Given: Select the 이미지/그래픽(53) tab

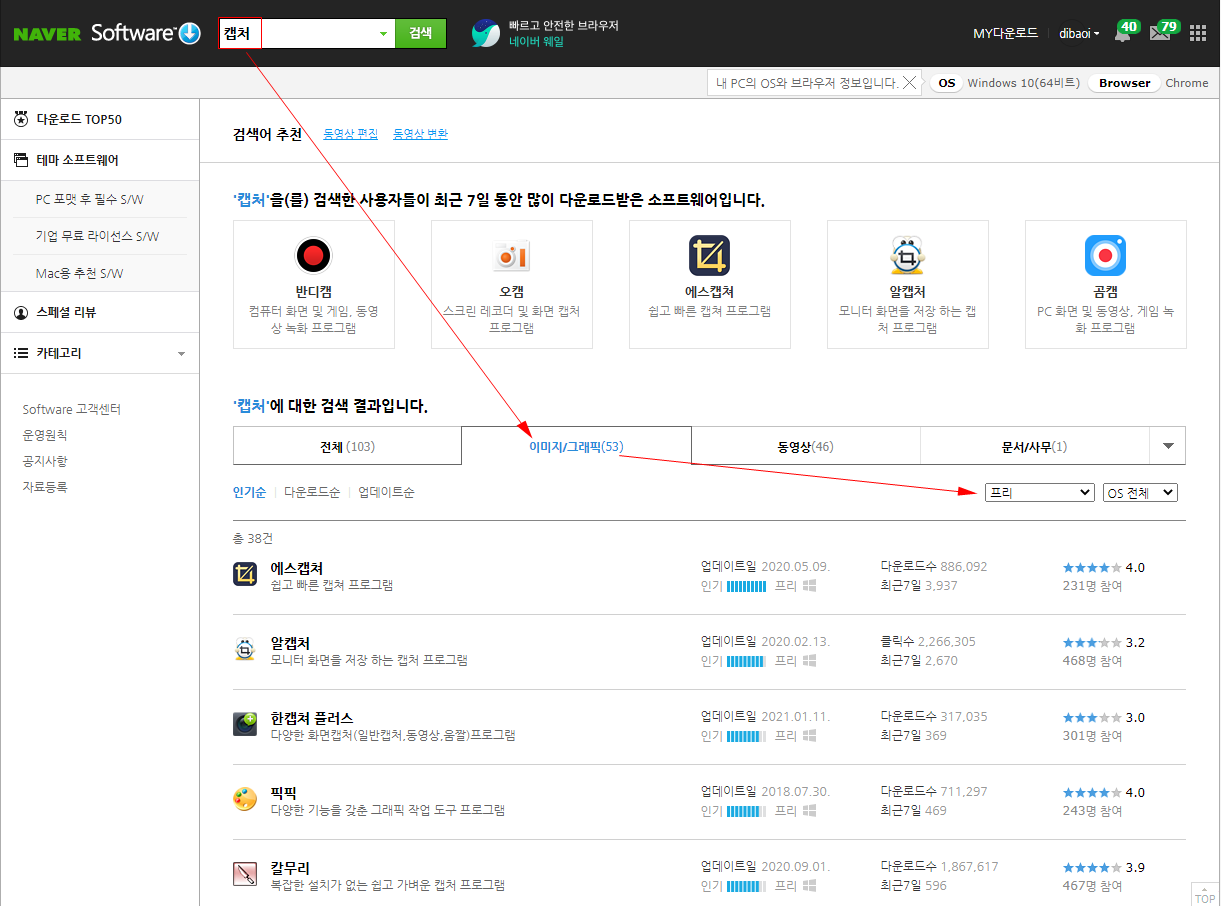Looking at the screenshot, I should [576, 446].
